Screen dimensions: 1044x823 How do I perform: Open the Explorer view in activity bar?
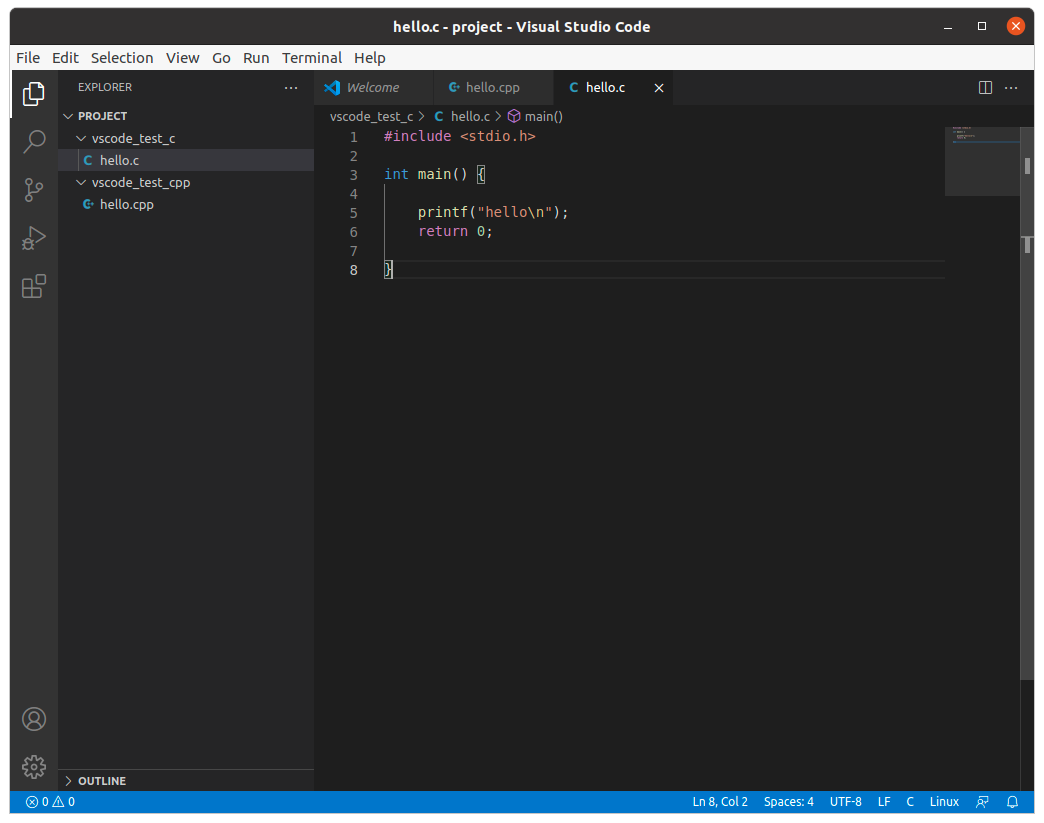tap(33, 94)
